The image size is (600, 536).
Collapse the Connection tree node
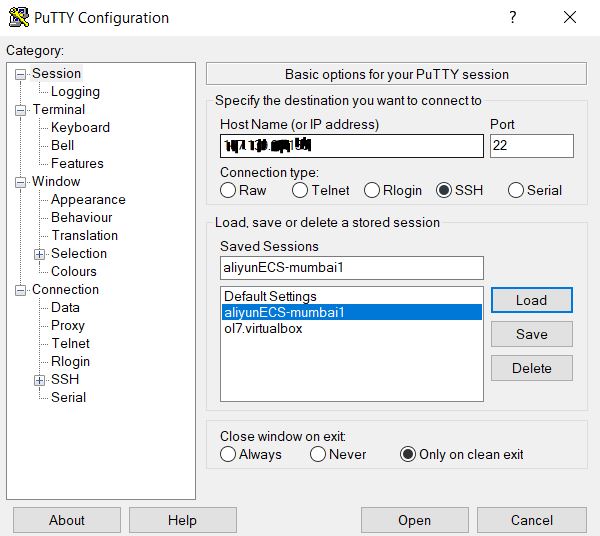[20, 290]
